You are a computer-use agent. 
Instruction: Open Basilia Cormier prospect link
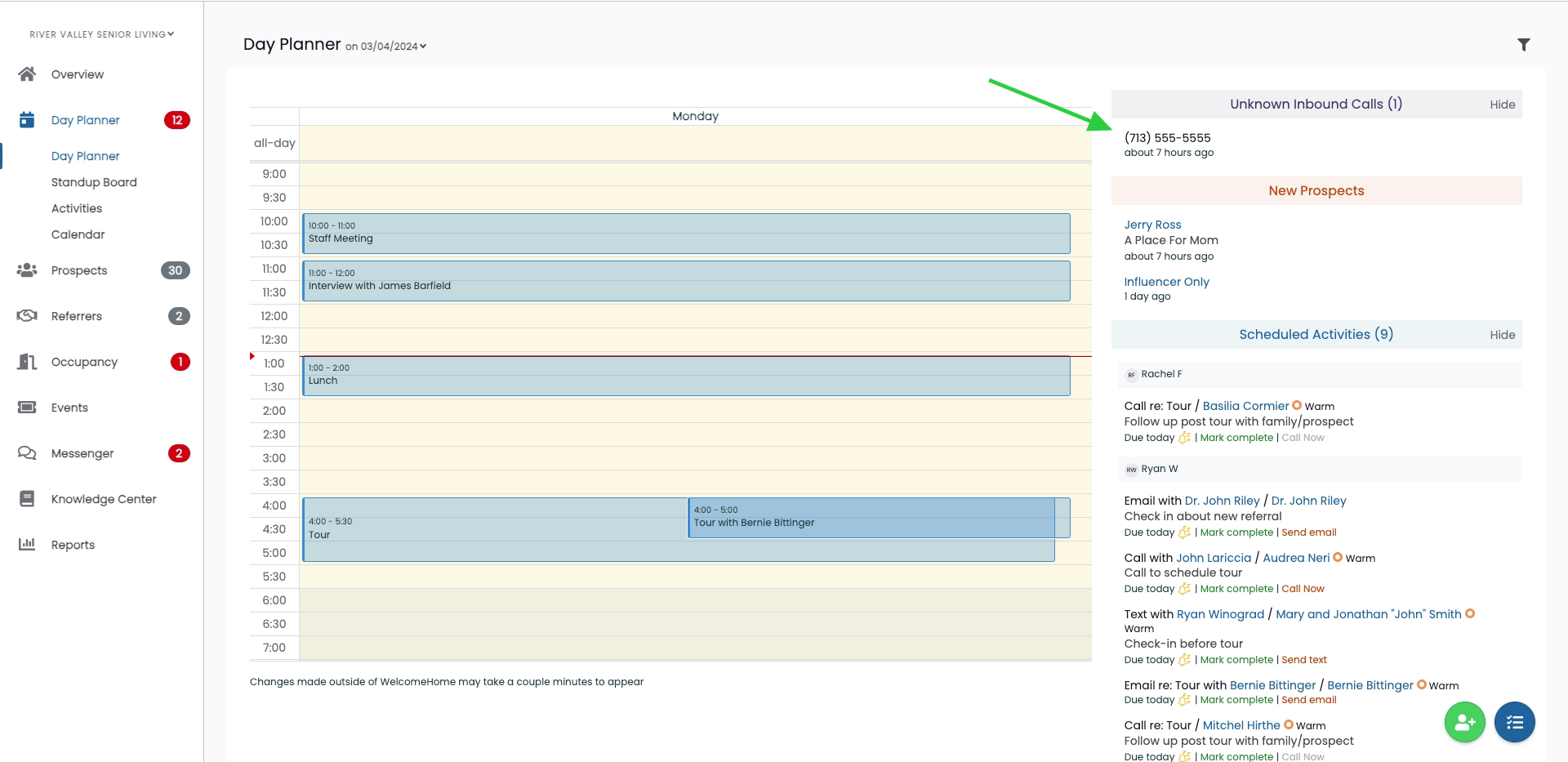pos(1245,406)
